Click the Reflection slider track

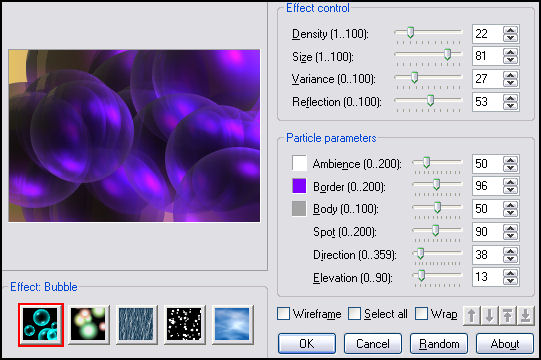click(x=428, y=100)
